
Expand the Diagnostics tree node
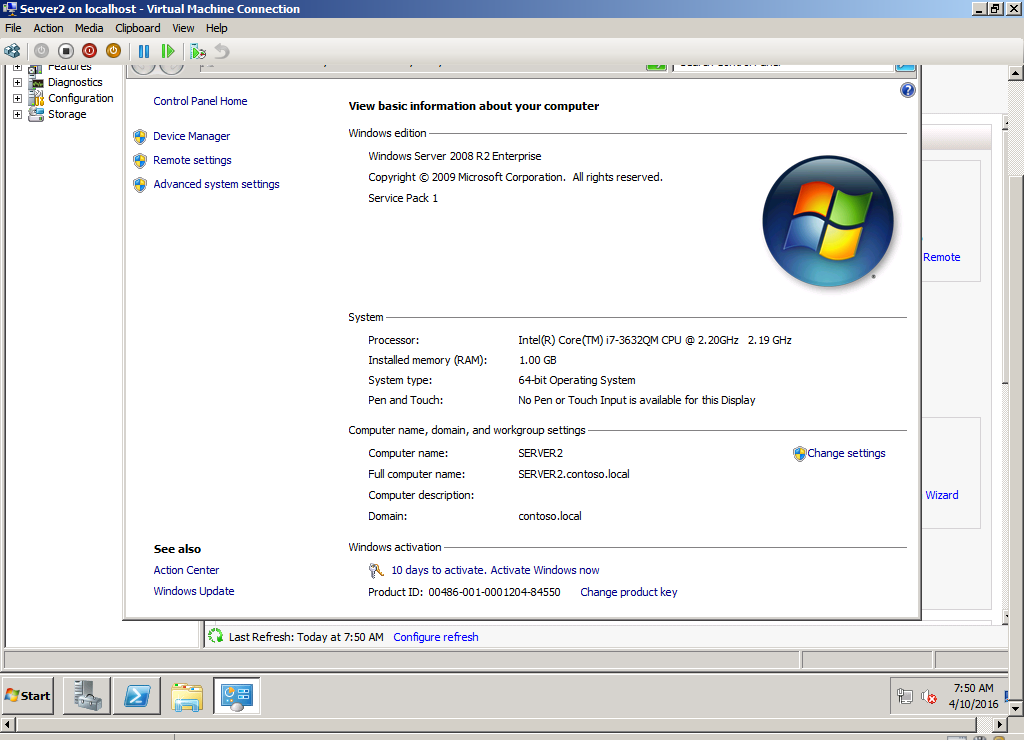pos(18,82)
